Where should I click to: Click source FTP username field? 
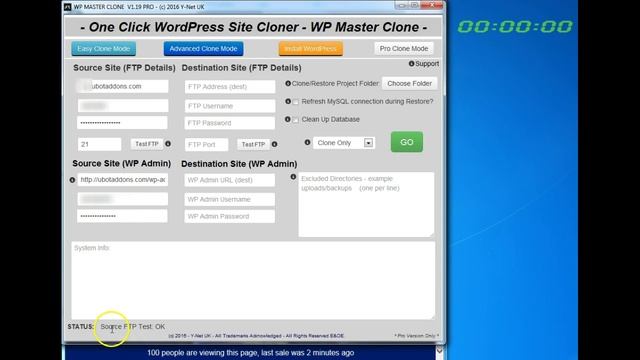click(123, 106)
